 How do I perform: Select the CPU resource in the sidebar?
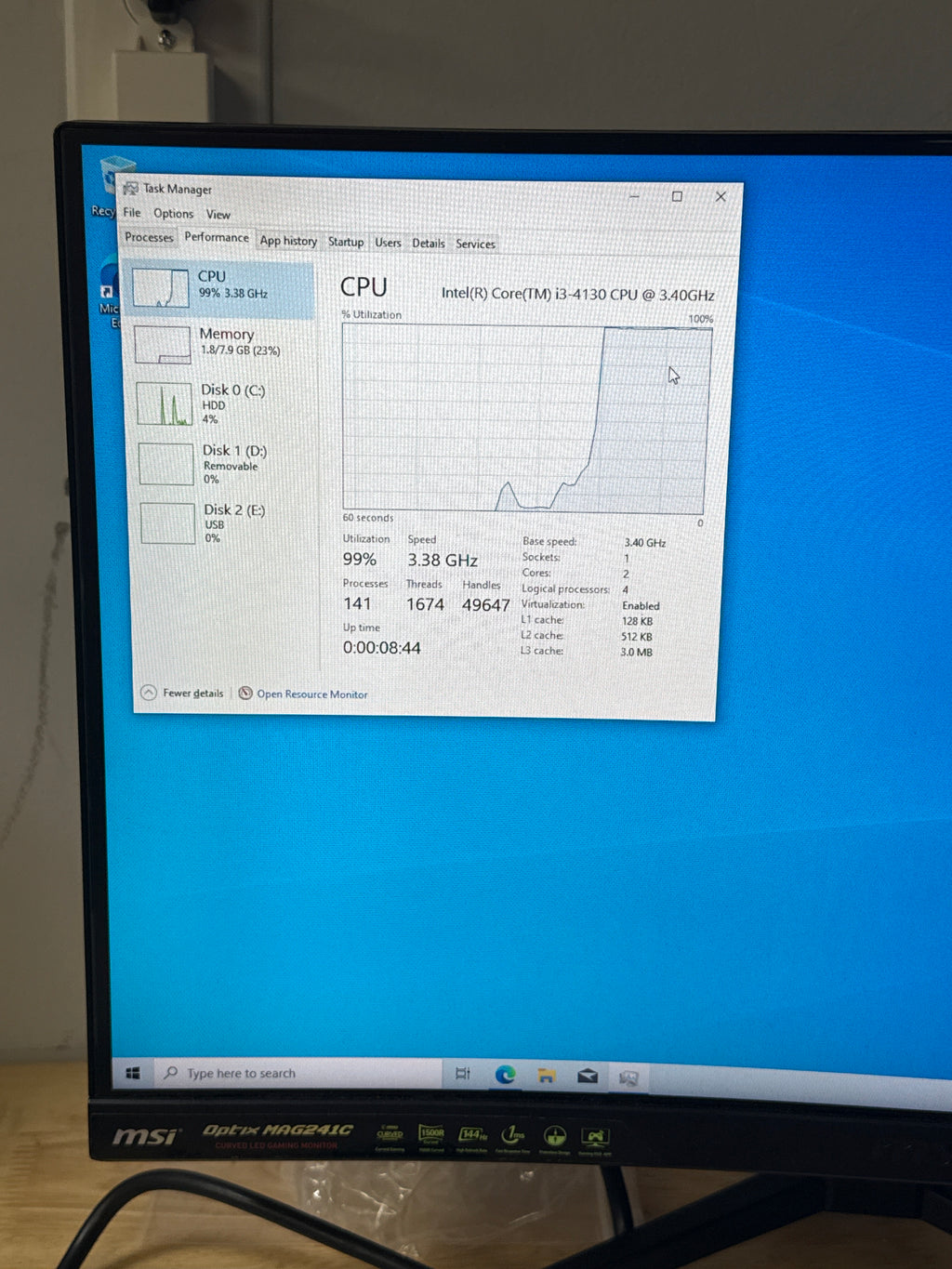click(x=219, y=289)
